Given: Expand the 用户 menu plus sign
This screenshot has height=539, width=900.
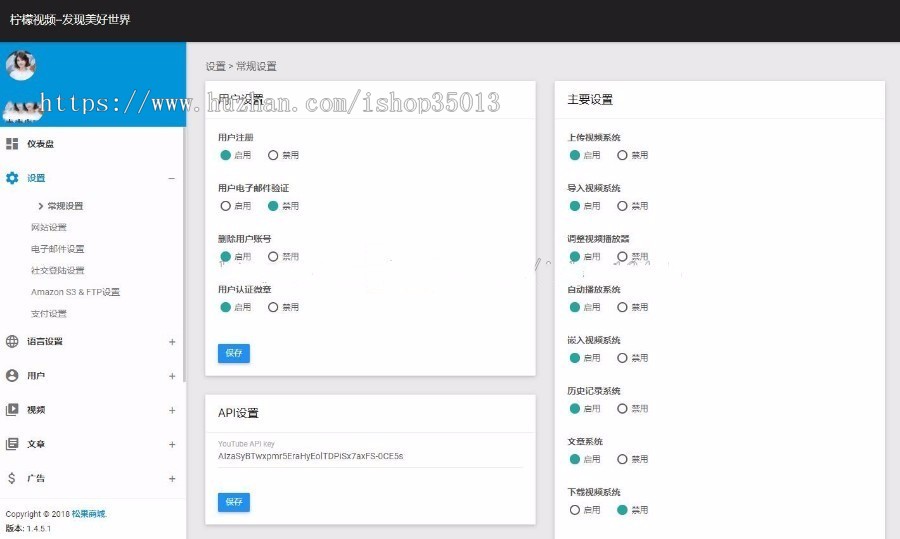Looking at the screenshot, I should tap(172, 376).
